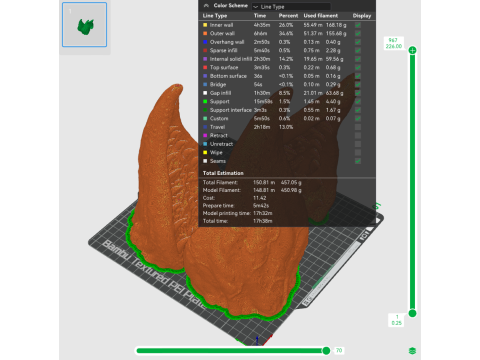Enable Retract display checkbox

pyautogui.click(x=358, y=135)
